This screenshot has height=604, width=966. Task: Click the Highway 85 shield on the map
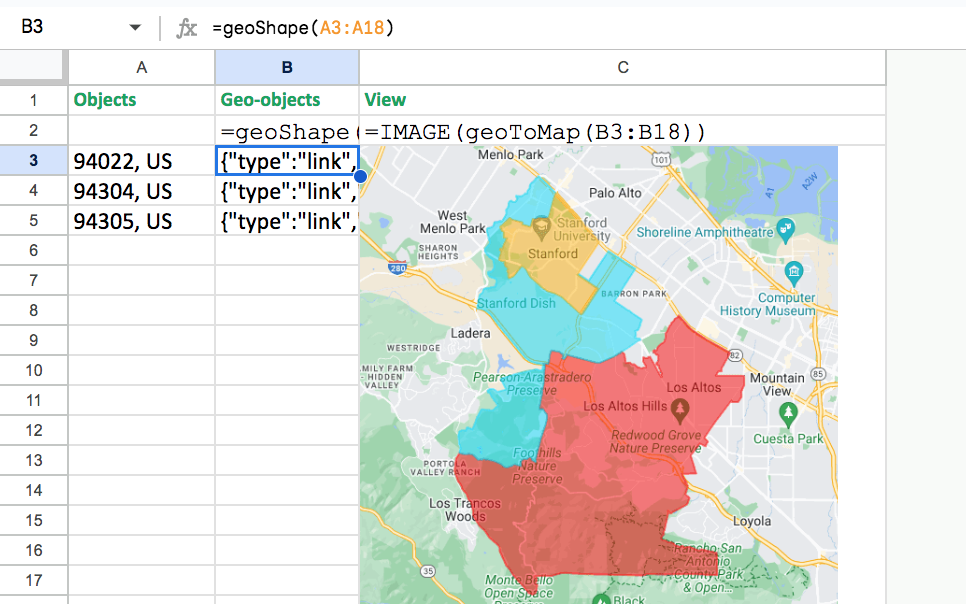pyautogui.click(x=818, y=373)
